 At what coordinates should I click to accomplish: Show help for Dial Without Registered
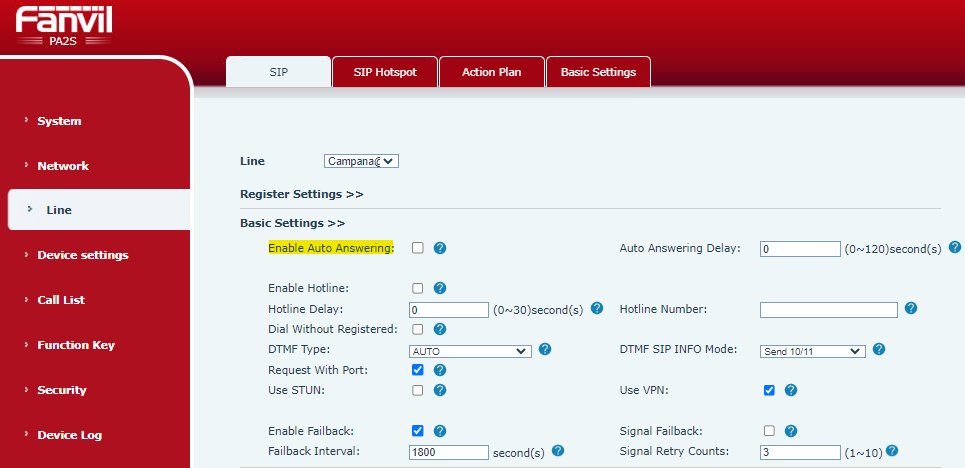tap(439, 329)
